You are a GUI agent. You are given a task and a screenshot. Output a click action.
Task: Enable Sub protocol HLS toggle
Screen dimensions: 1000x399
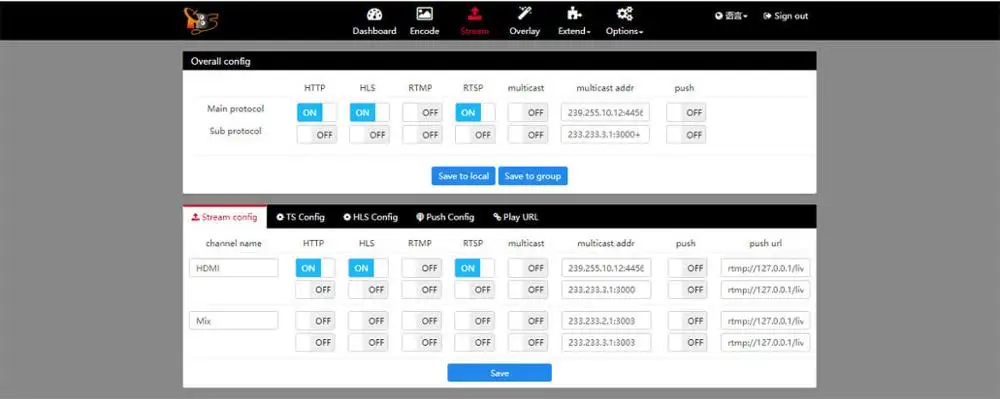click(x=370, y=135)
